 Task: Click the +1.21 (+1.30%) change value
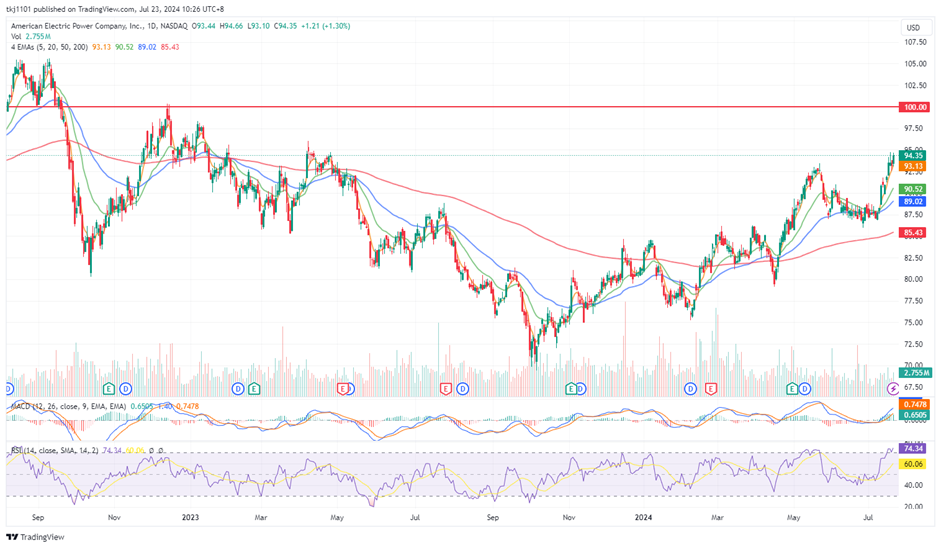tap(326, 26)
